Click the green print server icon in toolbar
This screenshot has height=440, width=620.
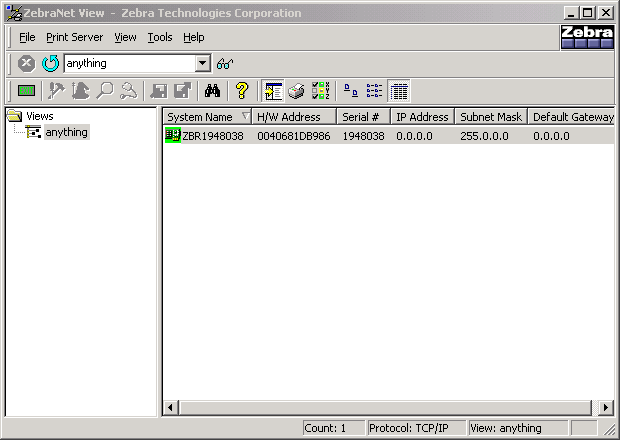tap(26, 92)
